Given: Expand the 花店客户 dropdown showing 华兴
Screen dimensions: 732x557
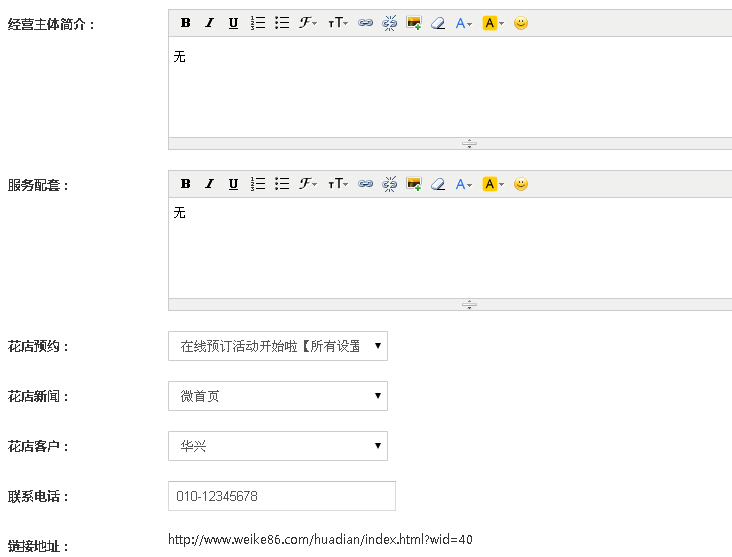Looking at the screenshot, I should 277,446.
